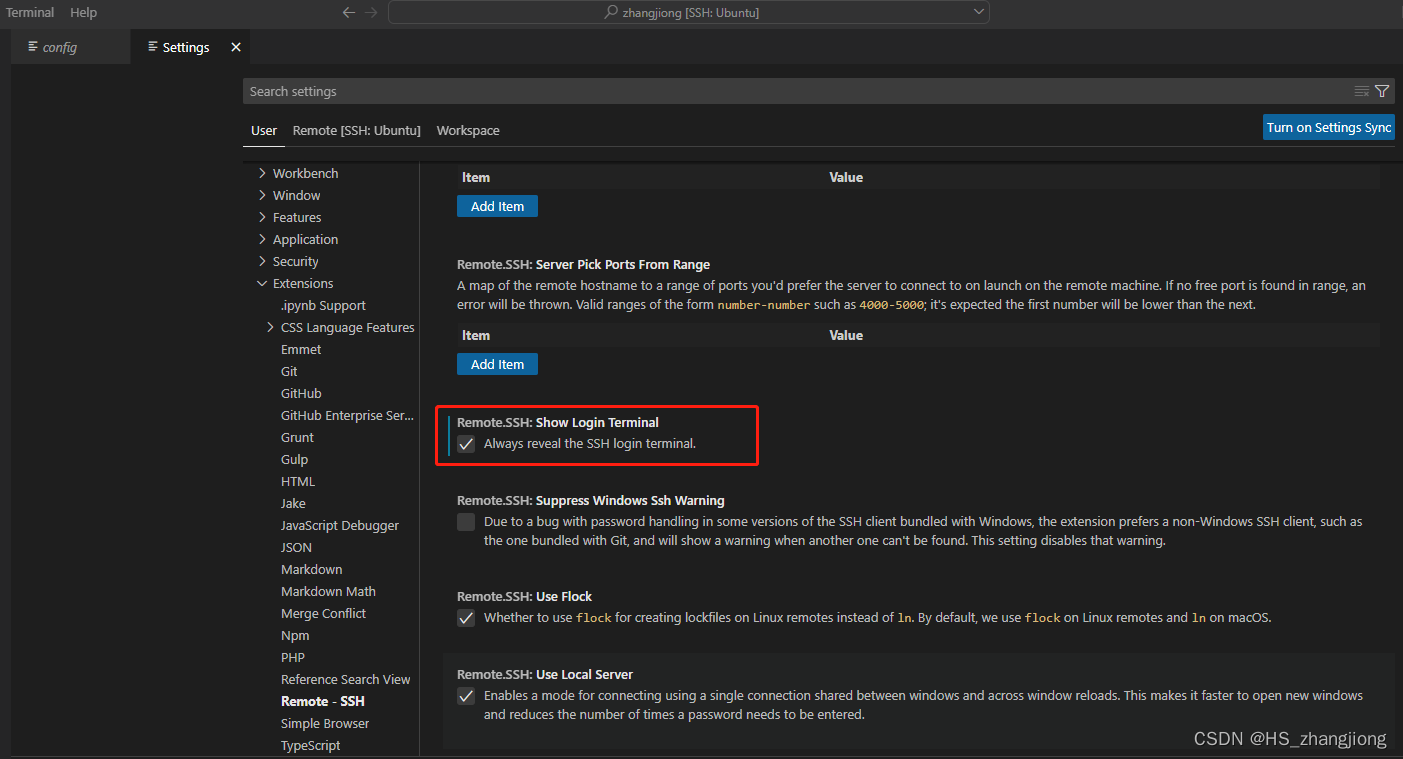Screen dimensions: 1403x759
Task: Click the Use Local Server setting title
Action: pos(545,674)
